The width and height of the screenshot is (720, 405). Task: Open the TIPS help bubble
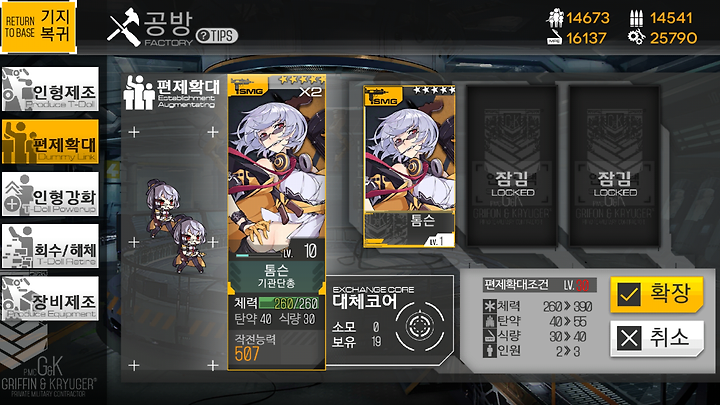pyautogui.click(x=217, y=36)
